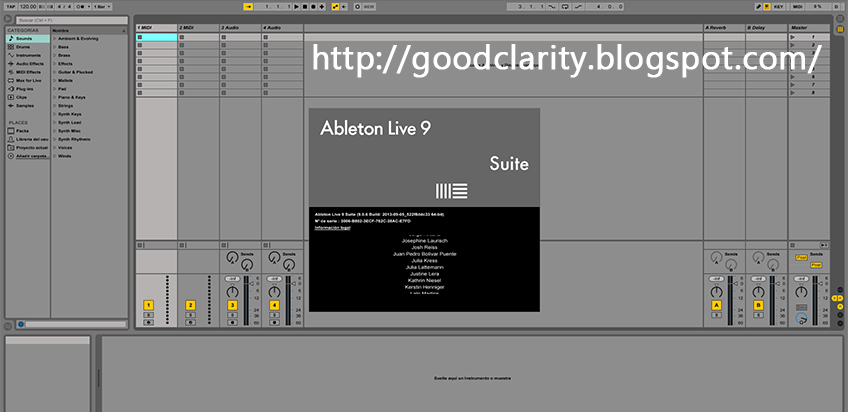This screenshot has height=412, width=848.
Task: Expand the Mallets folder
Action: 55,81
